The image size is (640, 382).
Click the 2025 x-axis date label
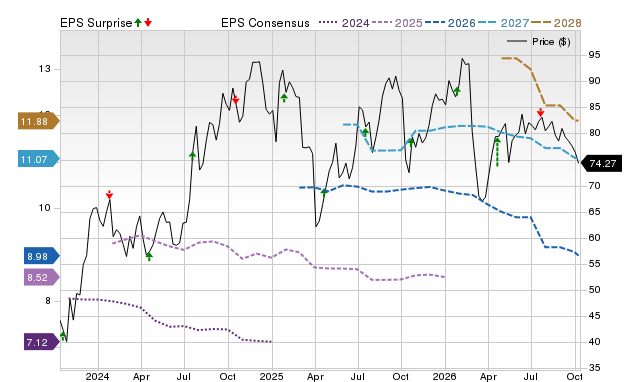click(x=271, y=376)
